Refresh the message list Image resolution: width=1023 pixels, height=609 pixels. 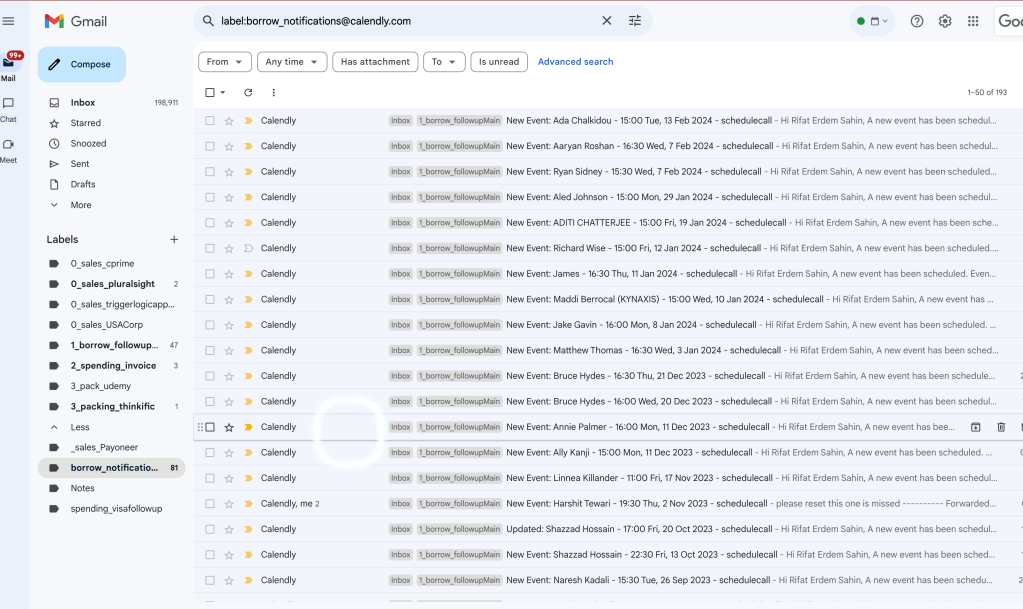coord(248,93)
